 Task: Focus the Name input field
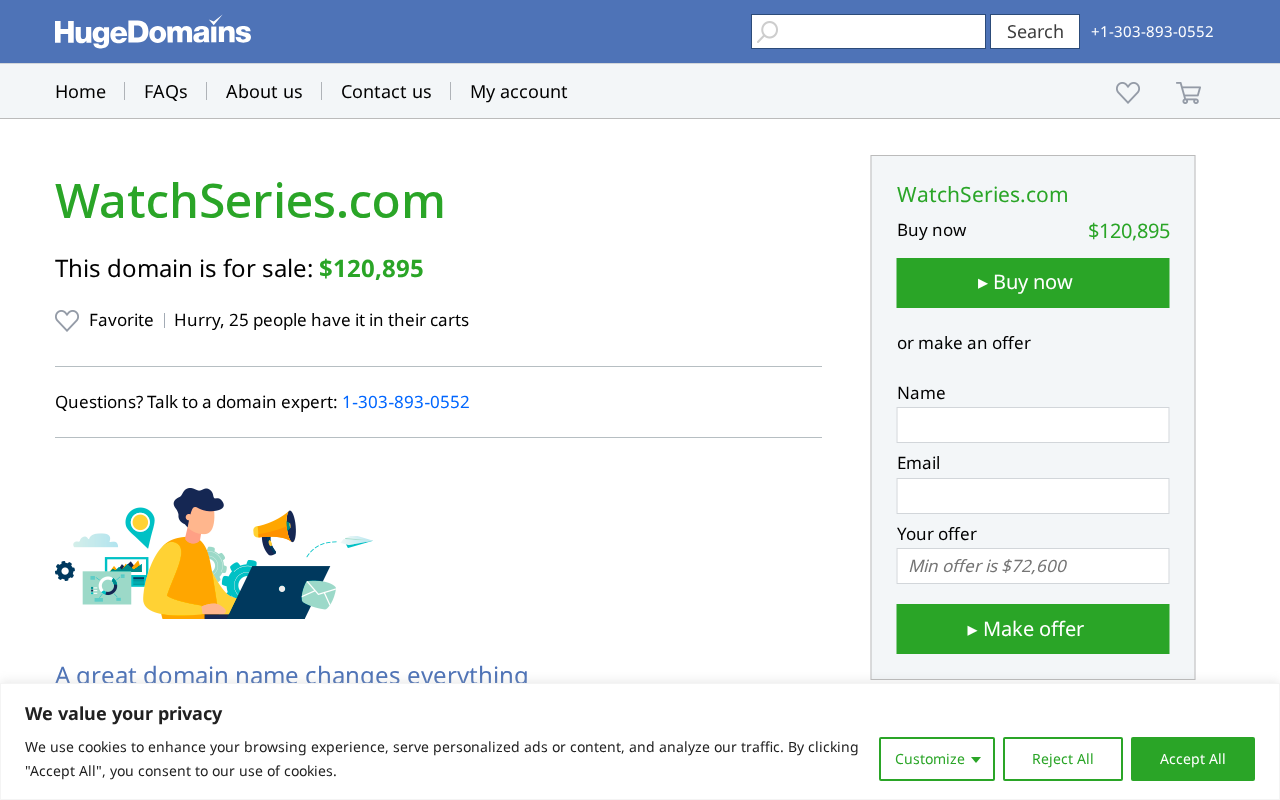coord(1033,425)
